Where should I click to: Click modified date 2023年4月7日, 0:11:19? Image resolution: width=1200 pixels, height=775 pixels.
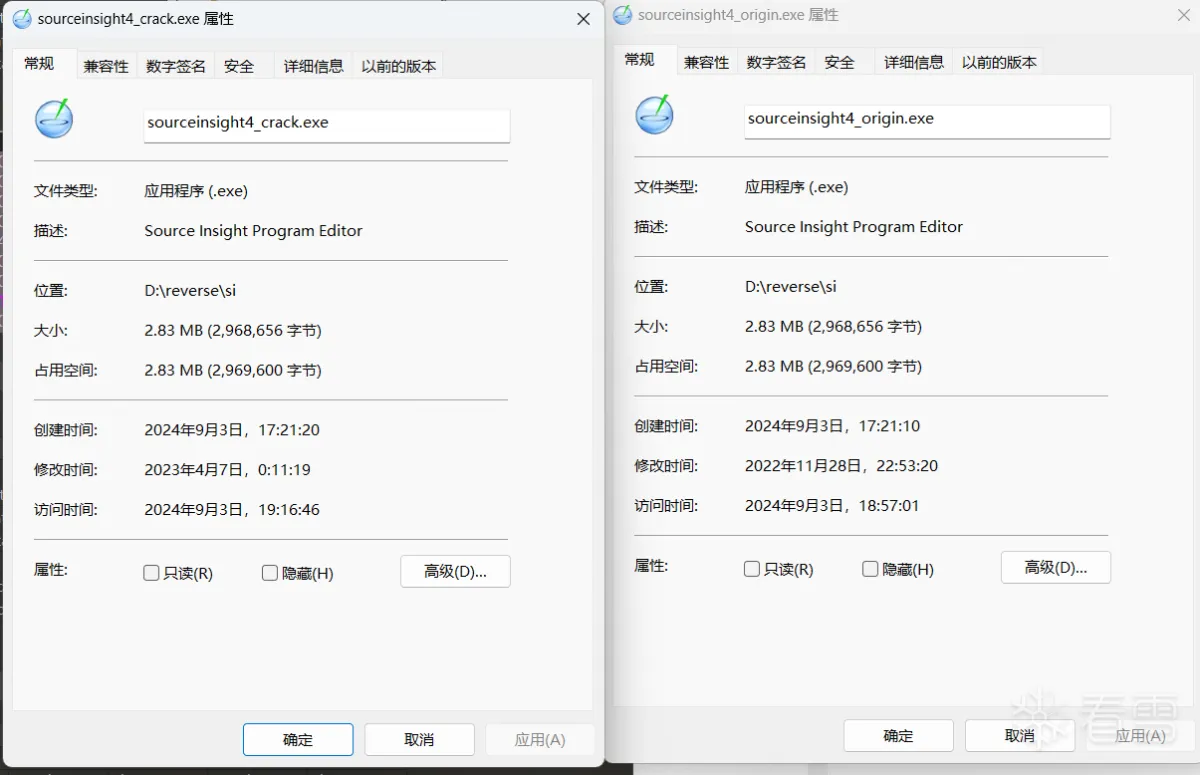tap(228, 470)
